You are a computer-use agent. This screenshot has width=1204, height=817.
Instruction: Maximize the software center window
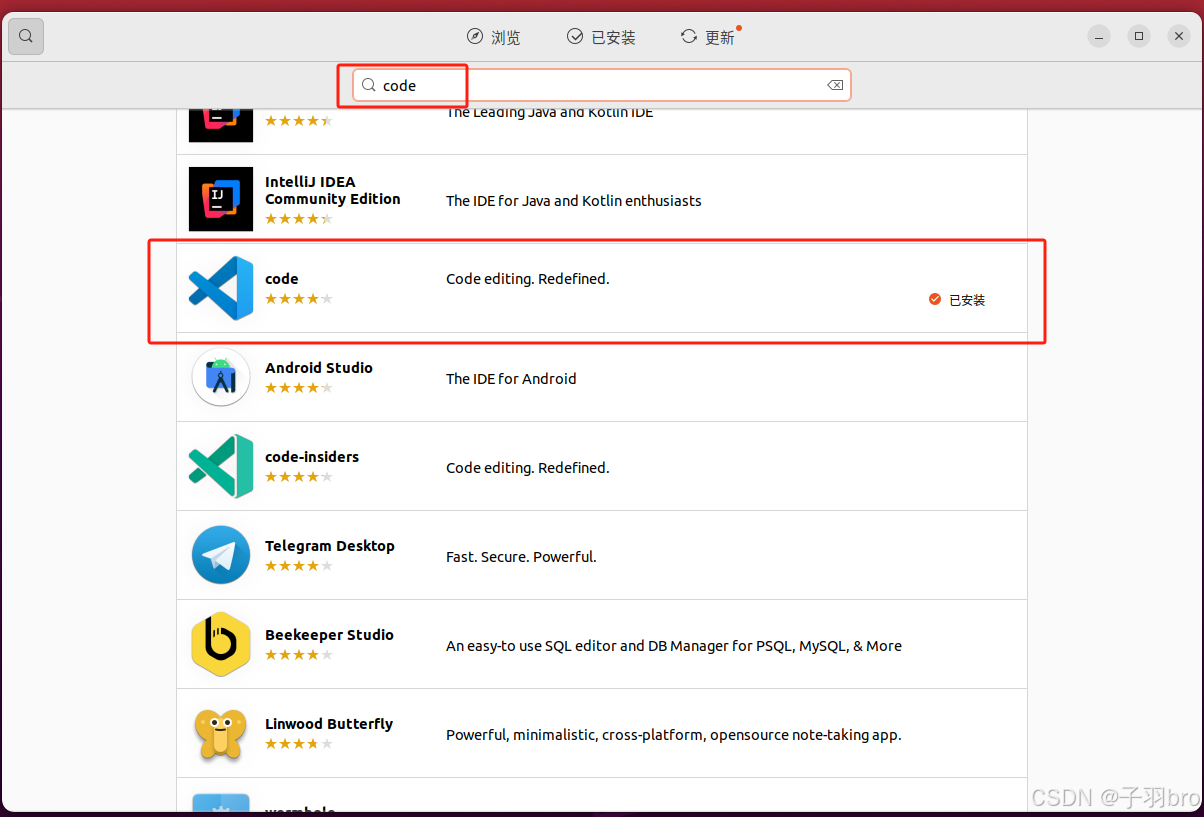tap(1139, 37)
